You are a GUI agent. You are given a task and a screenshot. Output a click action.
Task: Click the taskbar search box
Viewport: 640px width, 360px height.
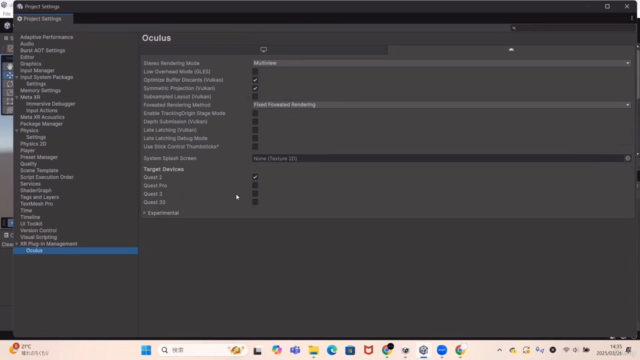coord(202,350)
